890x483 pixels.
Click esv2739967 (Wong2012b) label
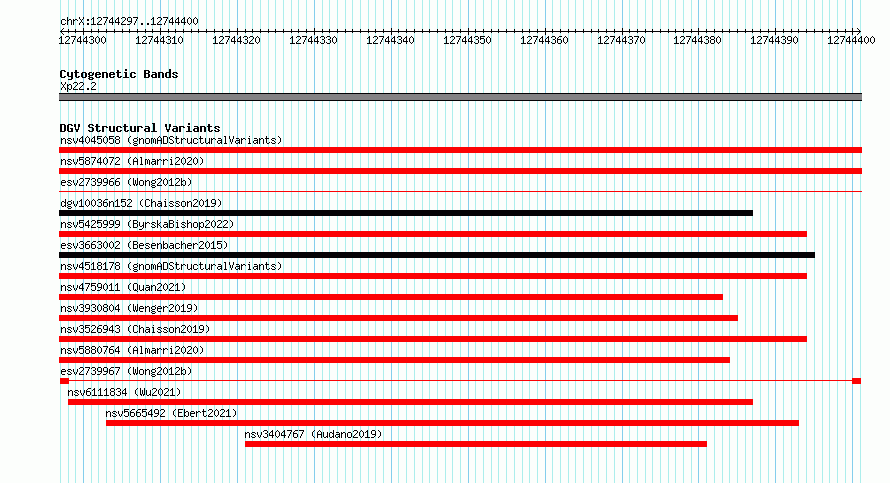126,371
